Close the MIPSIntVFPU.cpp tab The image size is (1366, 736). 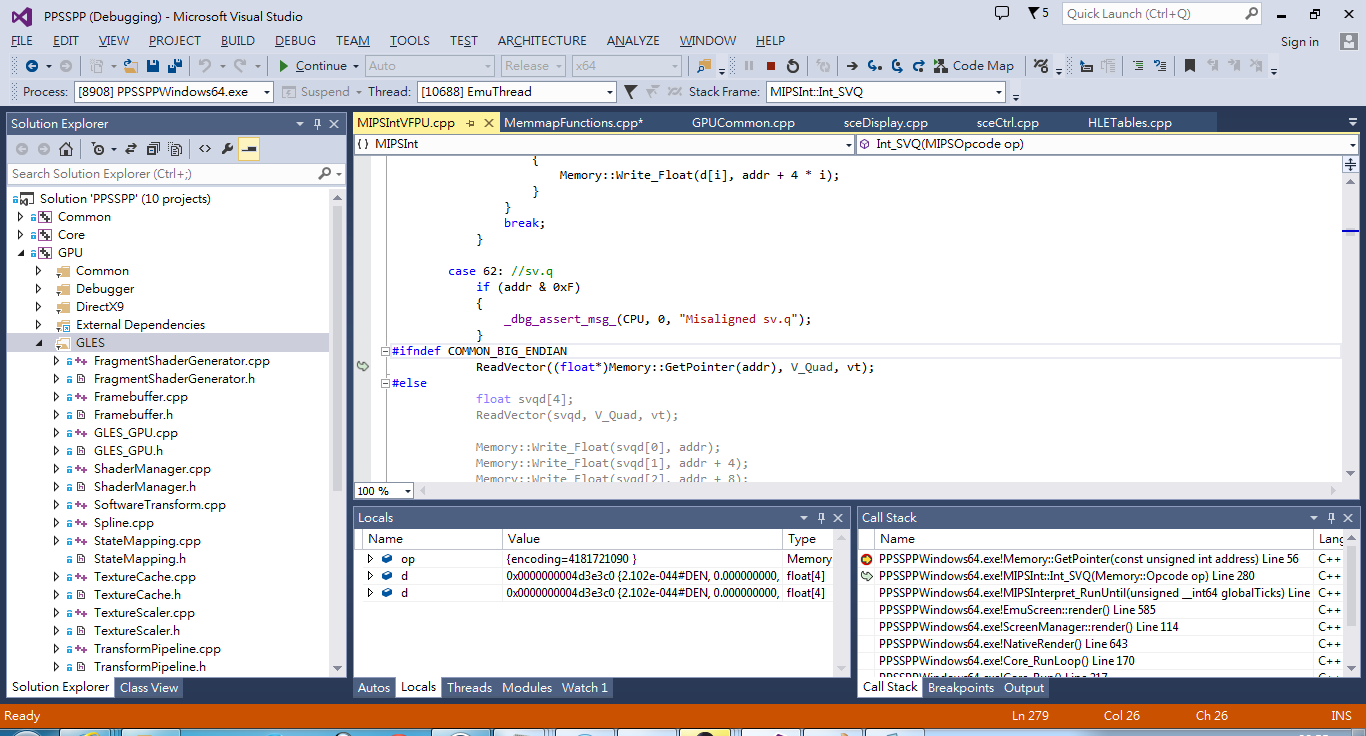click(x=489, y=123)
